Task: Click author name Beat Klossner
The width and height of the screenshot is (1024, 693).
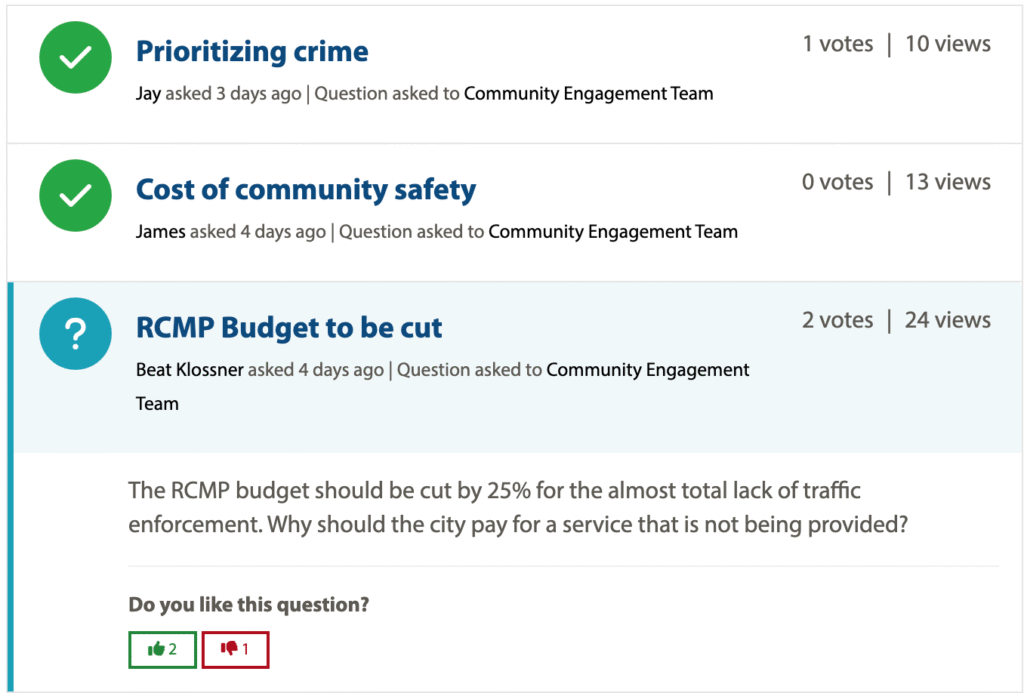Action: 189,370
